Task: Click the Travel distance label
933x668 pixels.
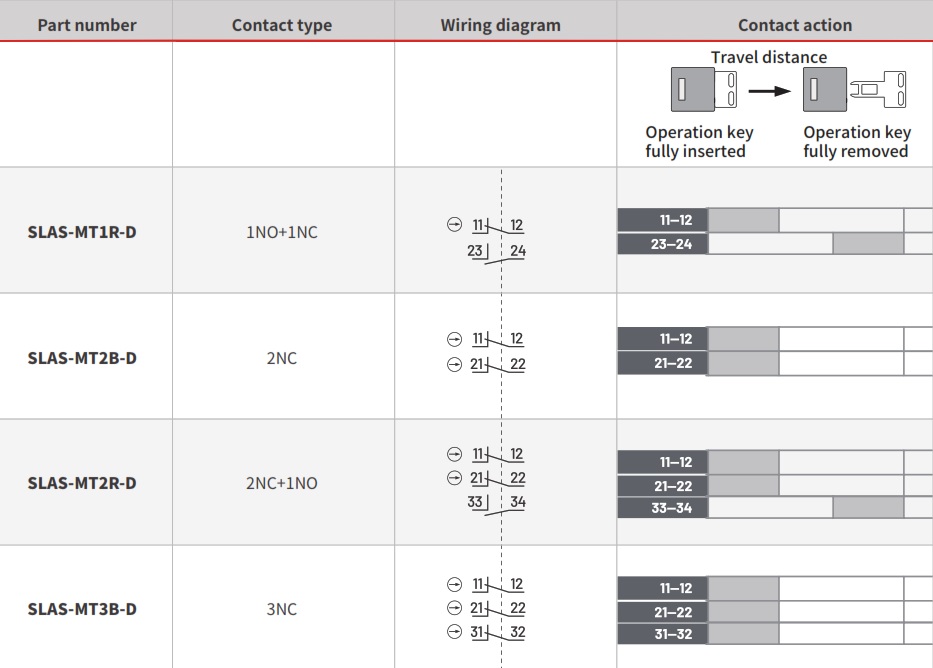Action: coord(769,57)
